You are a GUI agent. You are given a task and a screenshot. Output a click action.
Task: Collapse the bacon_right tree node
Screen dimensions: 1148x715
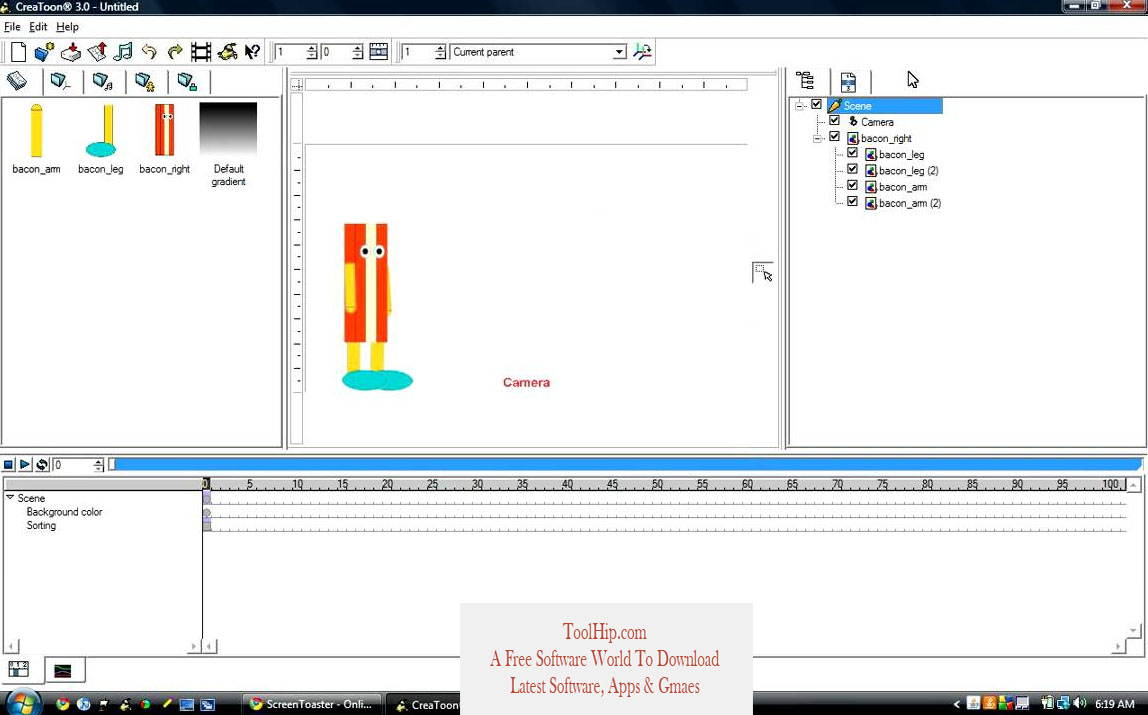click(817, 138)
